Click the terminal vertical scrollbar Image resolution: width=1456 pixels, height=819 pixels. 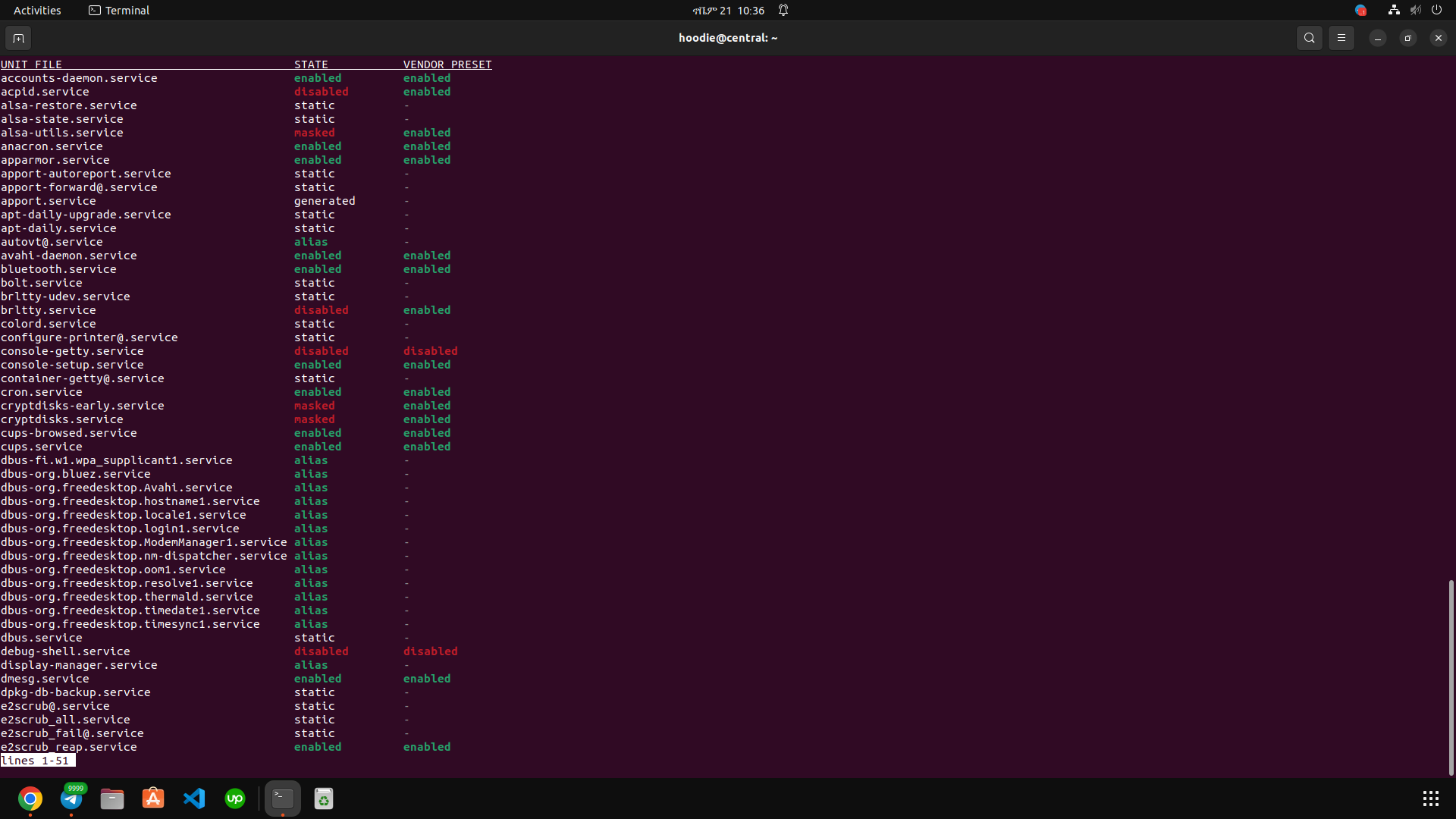tap(1451, 676)
